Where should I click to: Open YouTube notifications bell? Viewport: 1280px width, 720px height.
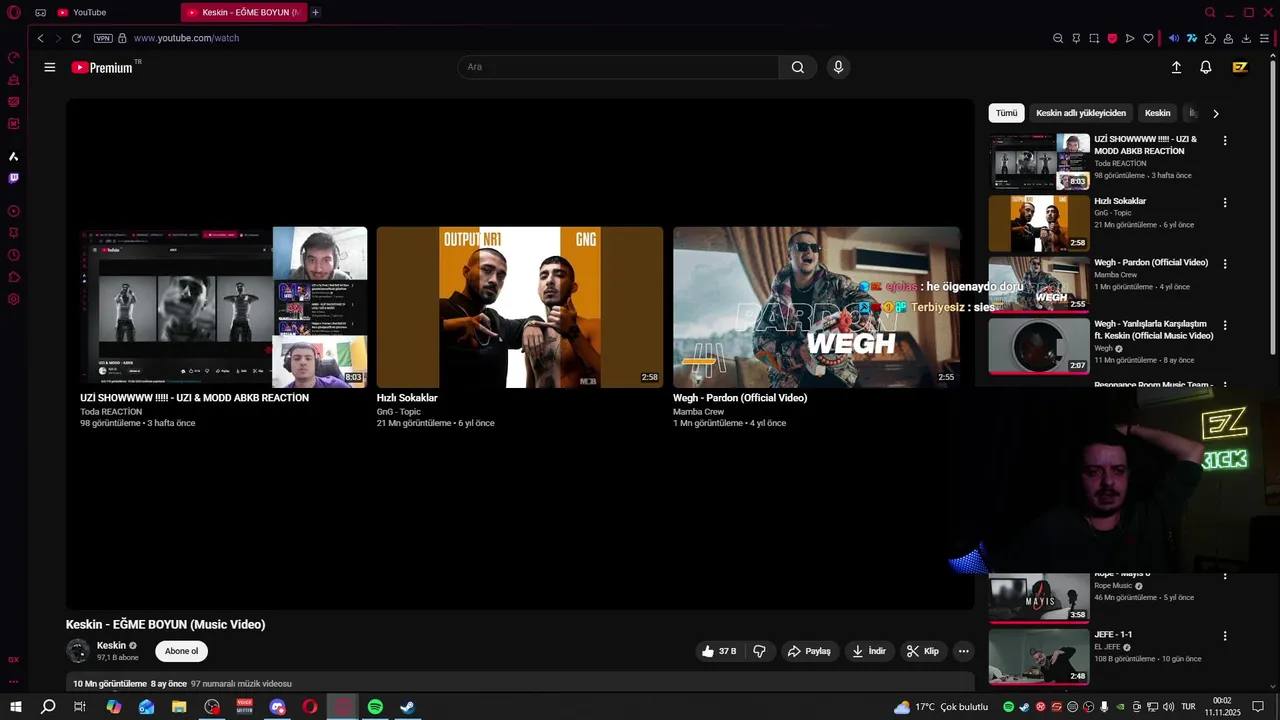click(1206, 67)
